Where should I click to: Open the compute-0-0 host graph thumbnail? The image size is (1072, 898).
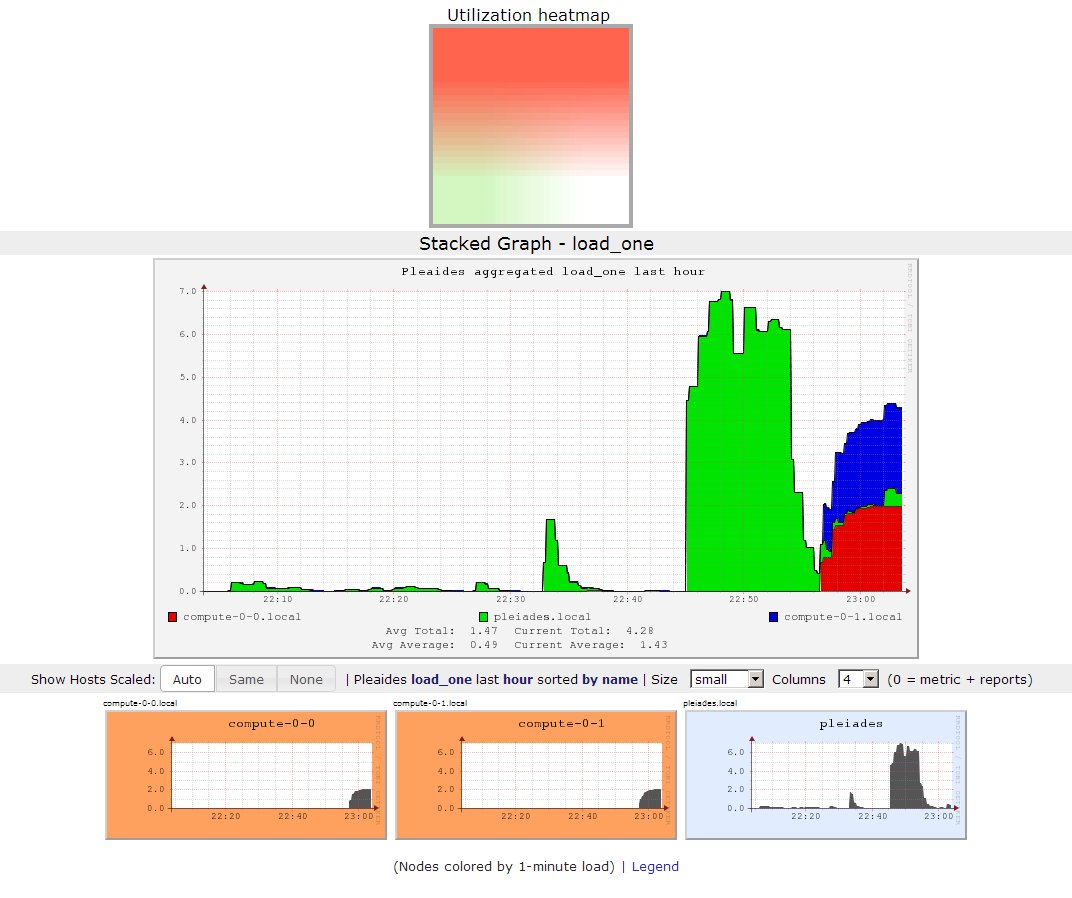pyautogui.click(x=246, y=775)
